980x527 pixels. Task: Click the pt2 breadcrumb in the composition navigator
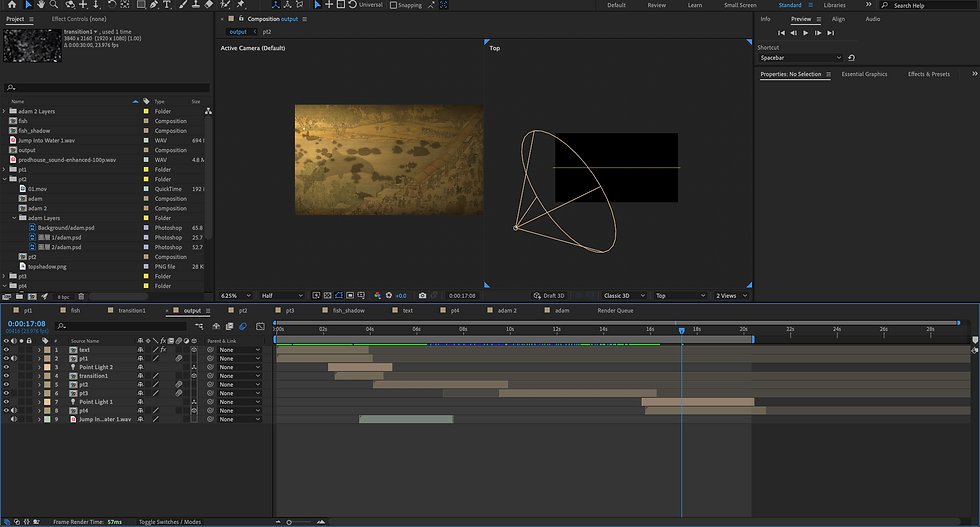(267, 32)
